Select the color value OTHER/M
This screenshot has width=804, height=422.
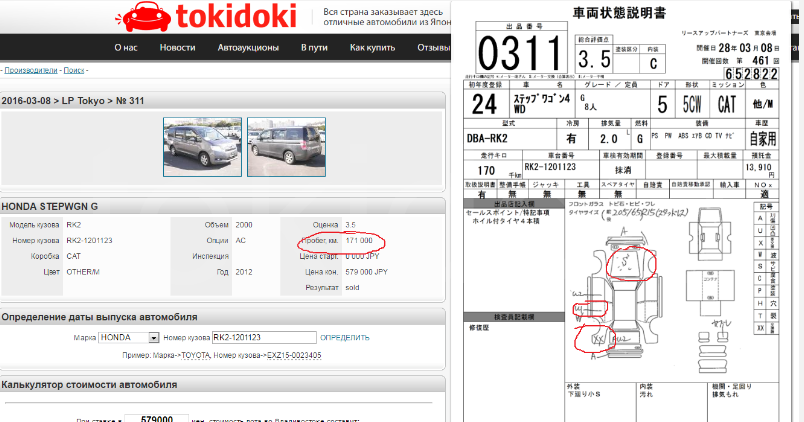(83, 272)
